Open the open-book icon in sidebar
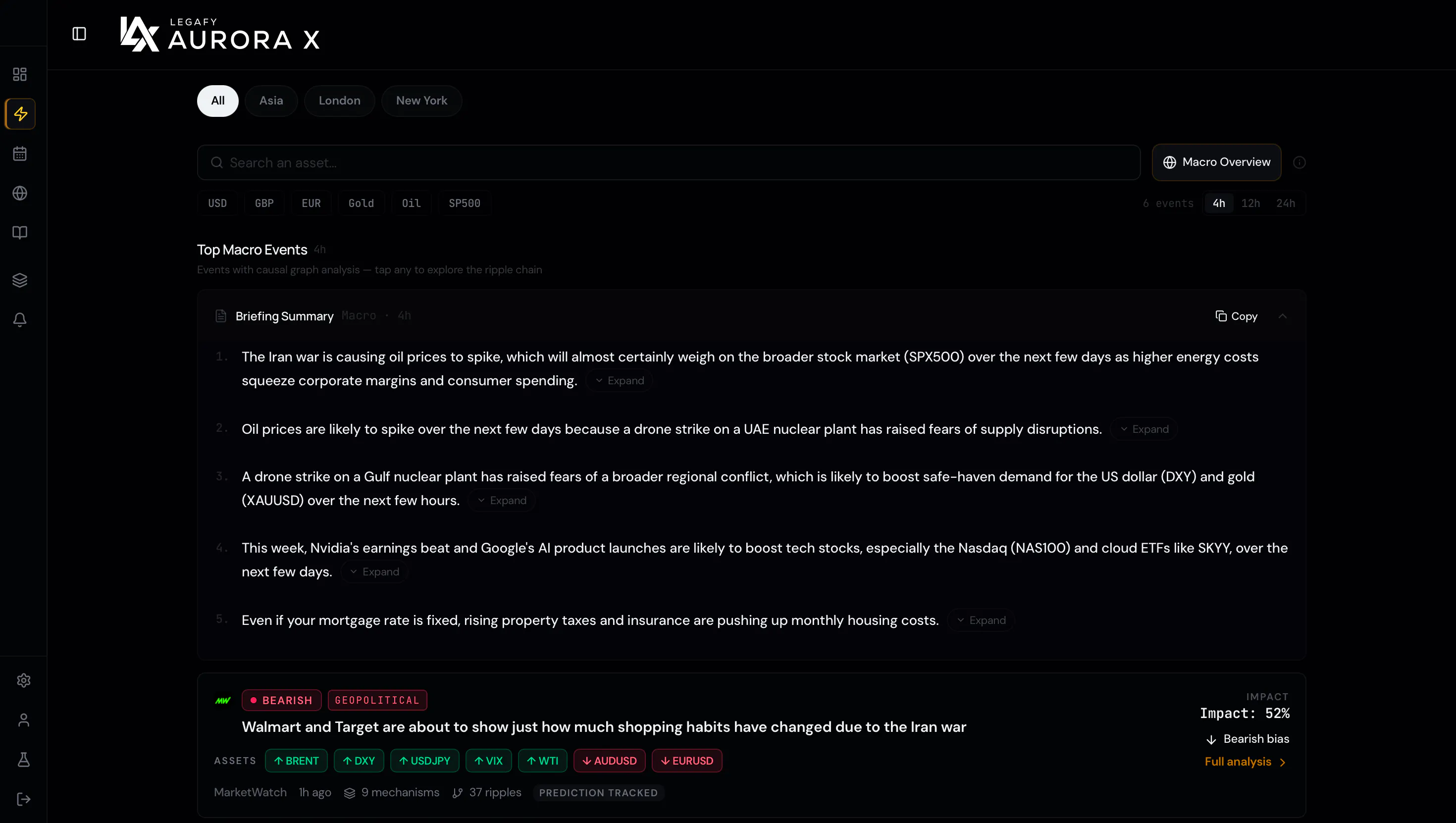Screen dimensions: 1456x823 click(20, 232)
